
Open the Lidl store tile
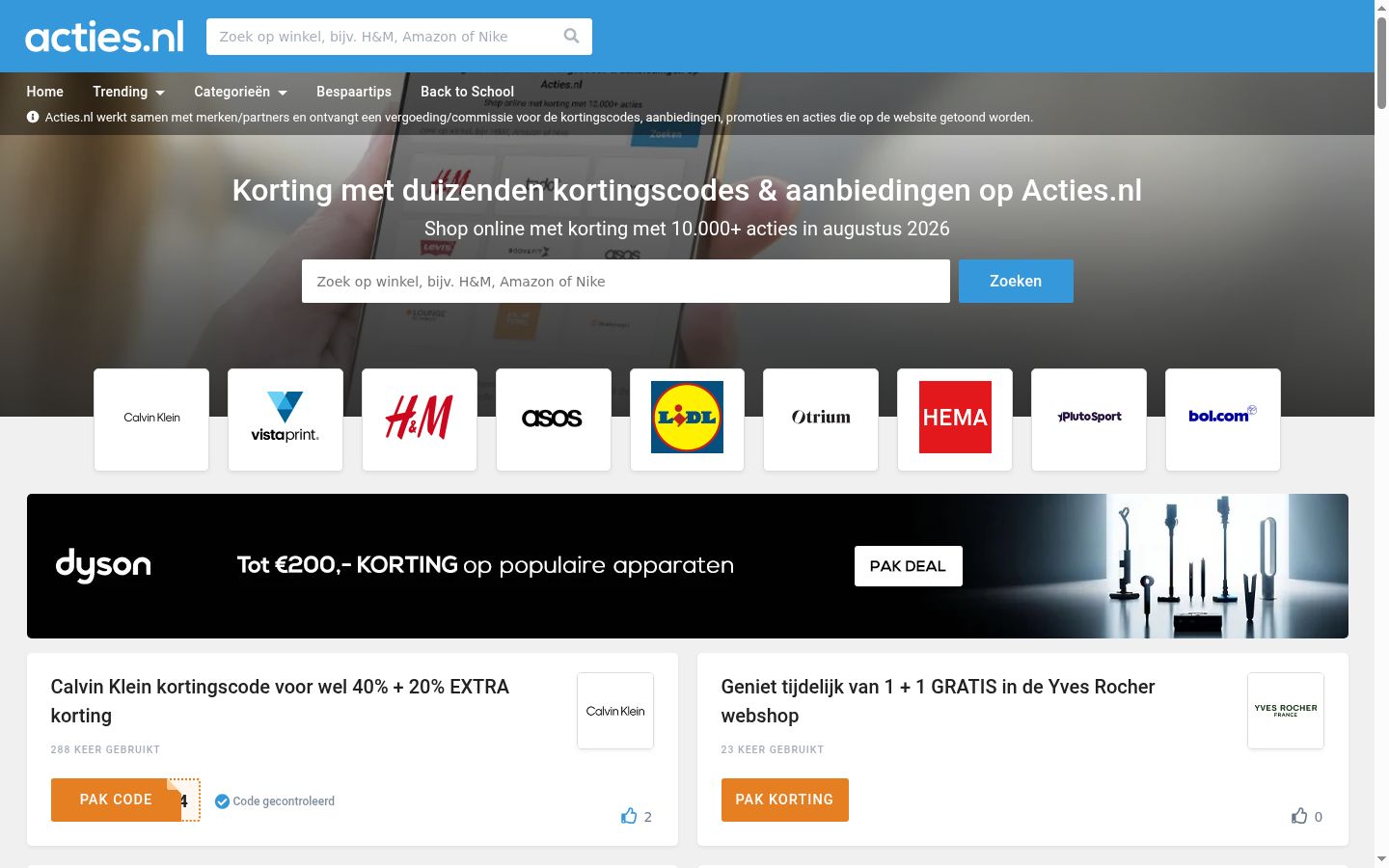click(687, 420)
